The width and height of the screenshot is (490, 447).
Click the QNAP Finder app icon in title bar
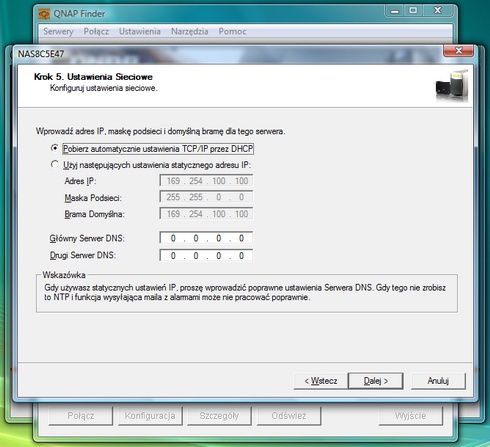coord(44,14)
